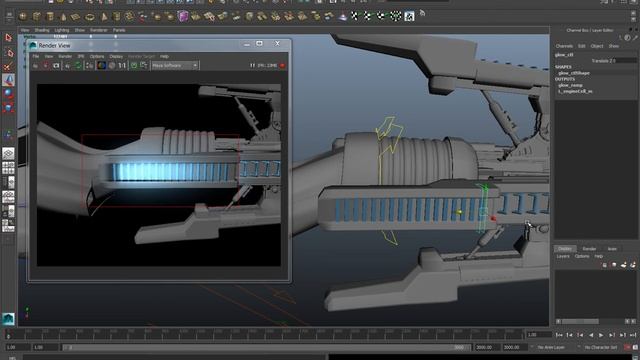
Task: Activate the Select tool arrow in toolbox
Action: point(9,38)
